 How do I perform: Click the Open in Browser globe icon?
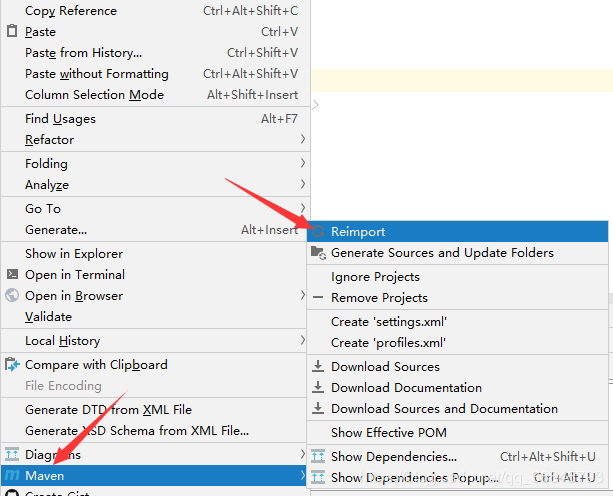12,295
